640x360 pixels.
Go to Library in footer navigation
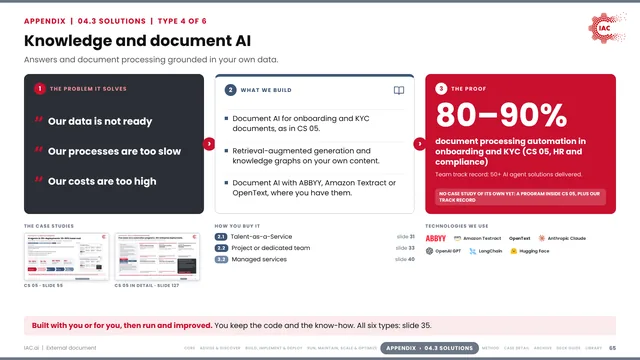coord(593,348)
